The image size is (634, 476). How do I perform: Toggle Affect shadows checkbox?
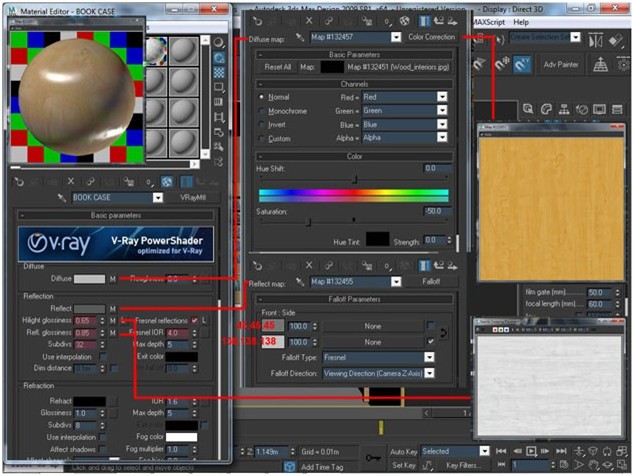tap(103, 449)
